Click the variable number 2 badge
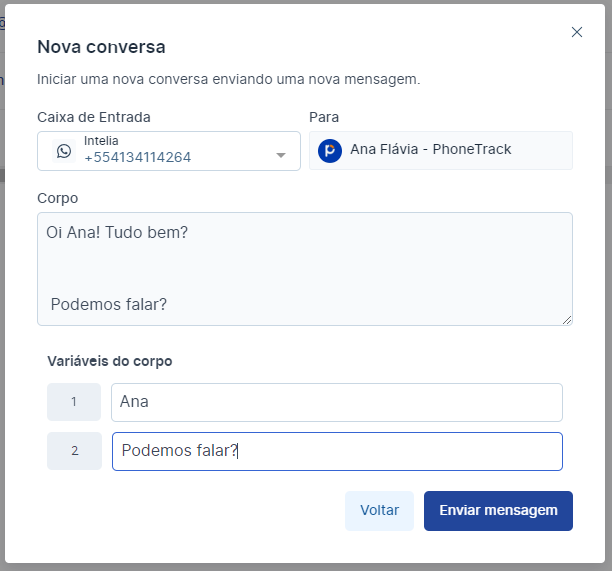 pyautogui.click(x=74, y=451)
